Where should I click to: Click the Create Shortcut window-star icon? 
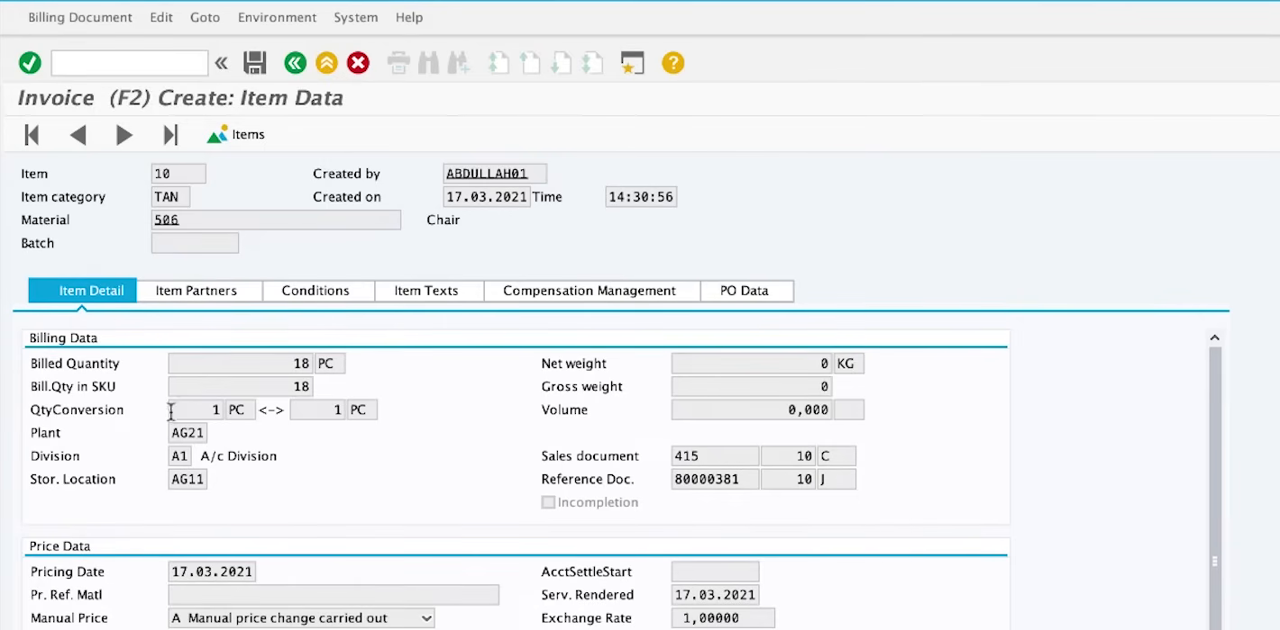click(632, 63)
